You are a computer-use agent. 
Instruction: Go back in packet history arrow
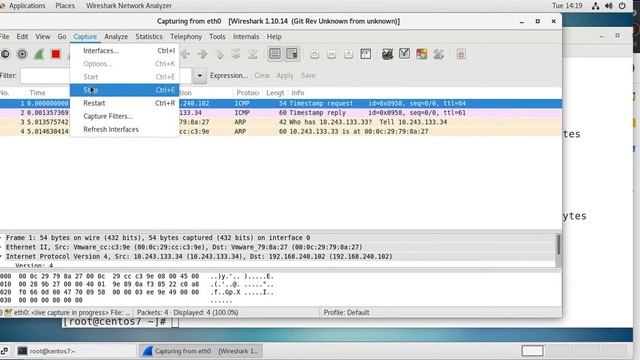[186, 54]
